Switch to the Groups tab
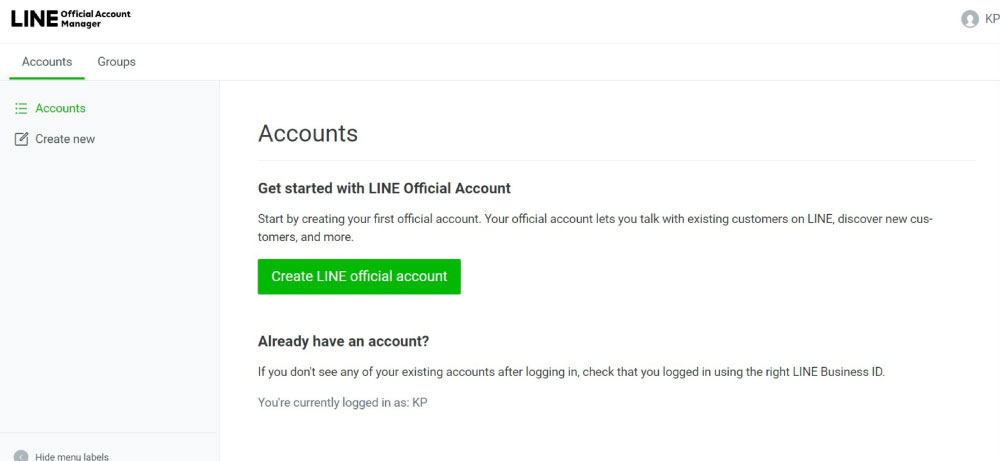1000x461 pixels. (x=116, y=62)
